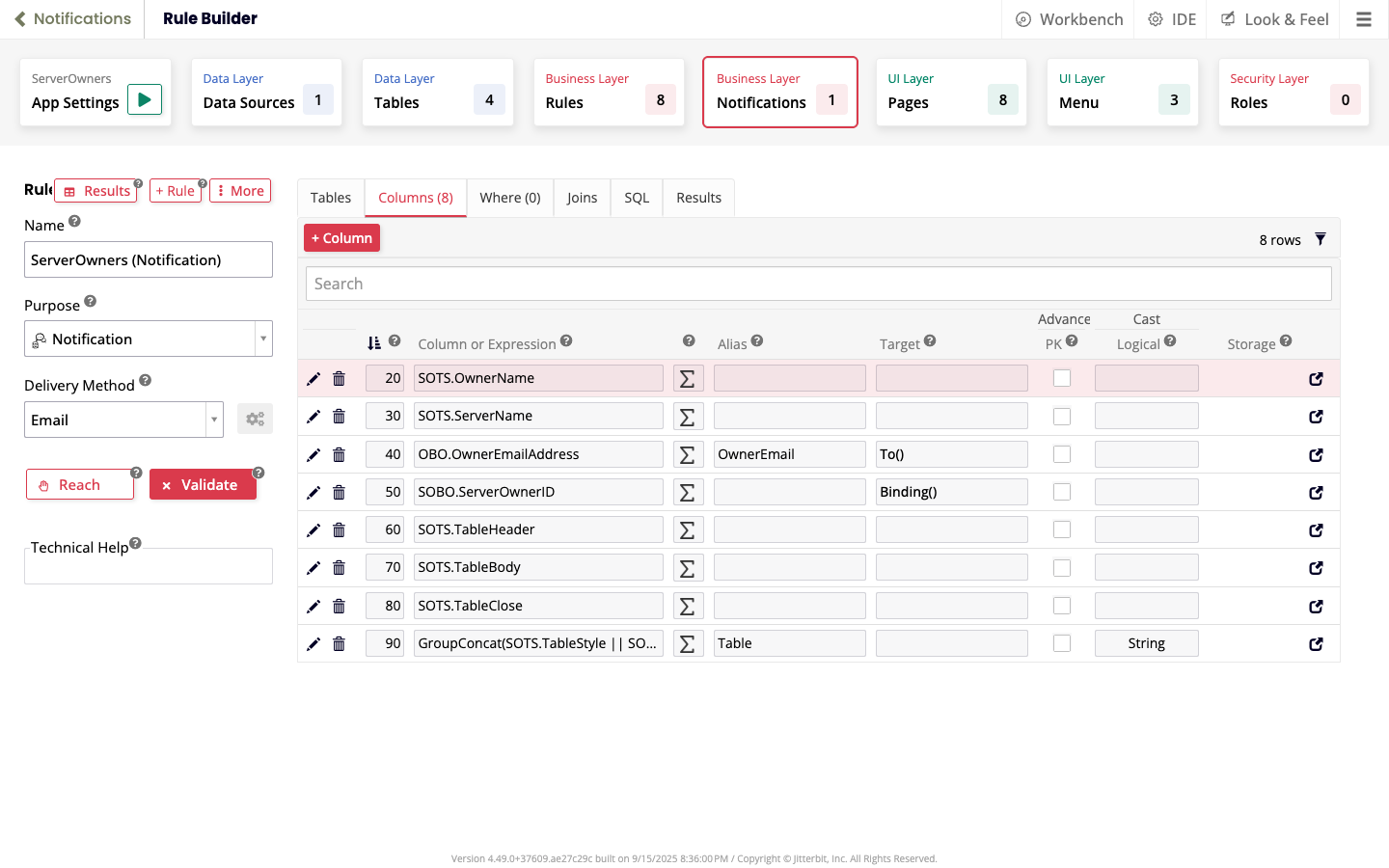Enable PK for the SOTS.TableHeader row
1389x868 pixels.
pos(1062,529)
